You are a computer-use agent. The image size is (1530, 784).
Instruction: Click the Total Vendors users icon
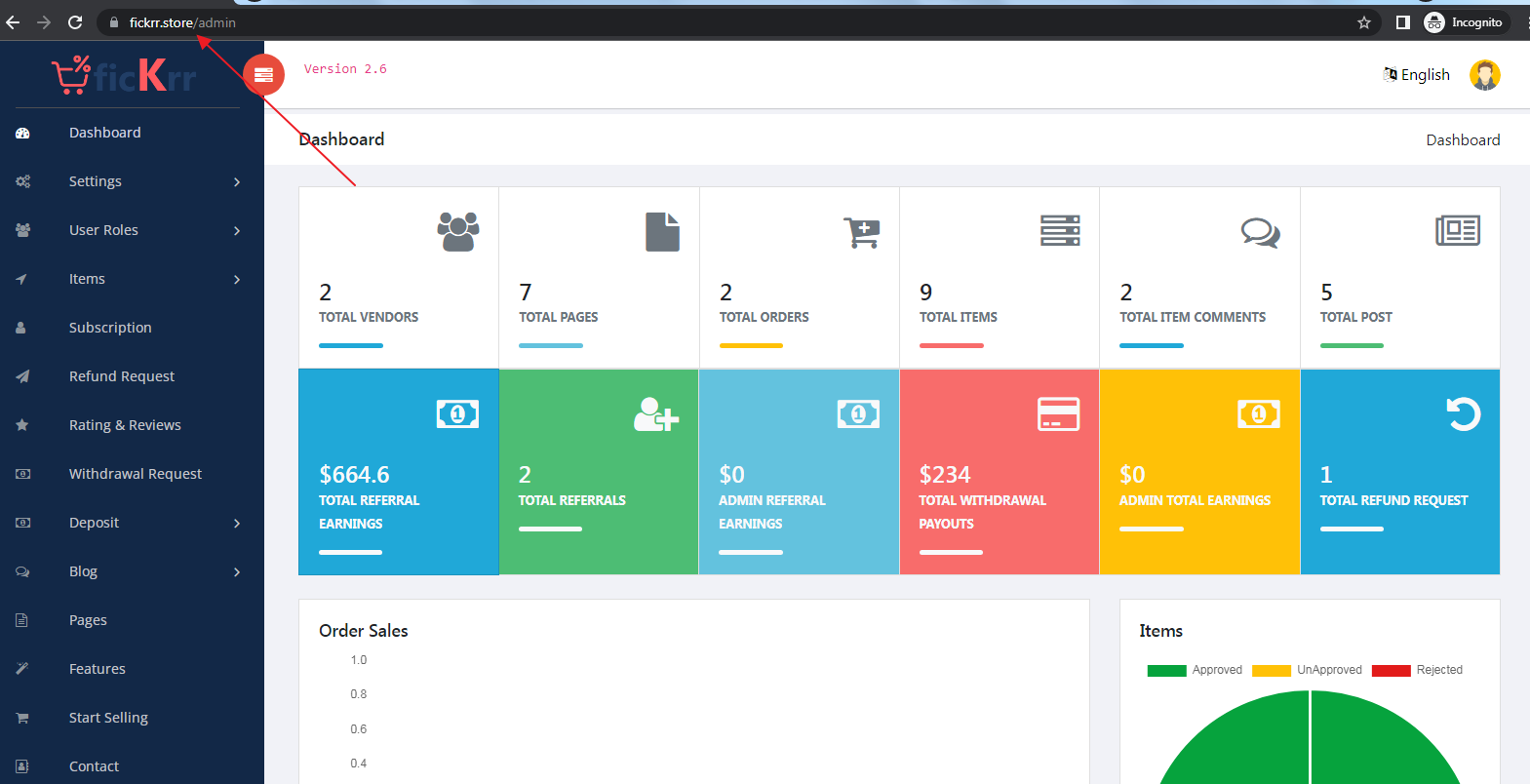pos(458,232)
